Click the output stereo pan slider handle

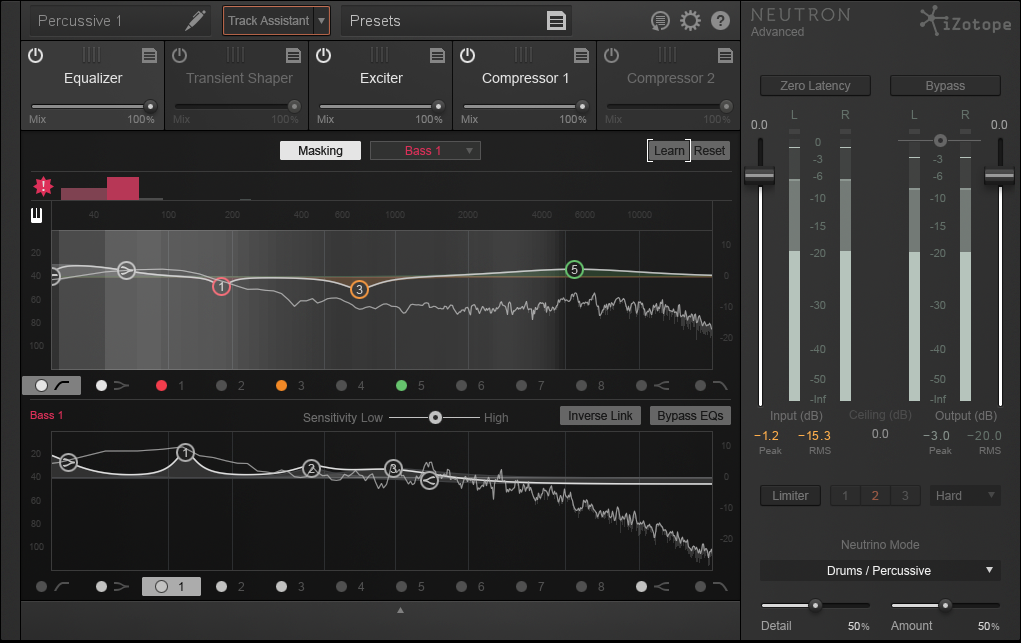coord(940,140)
